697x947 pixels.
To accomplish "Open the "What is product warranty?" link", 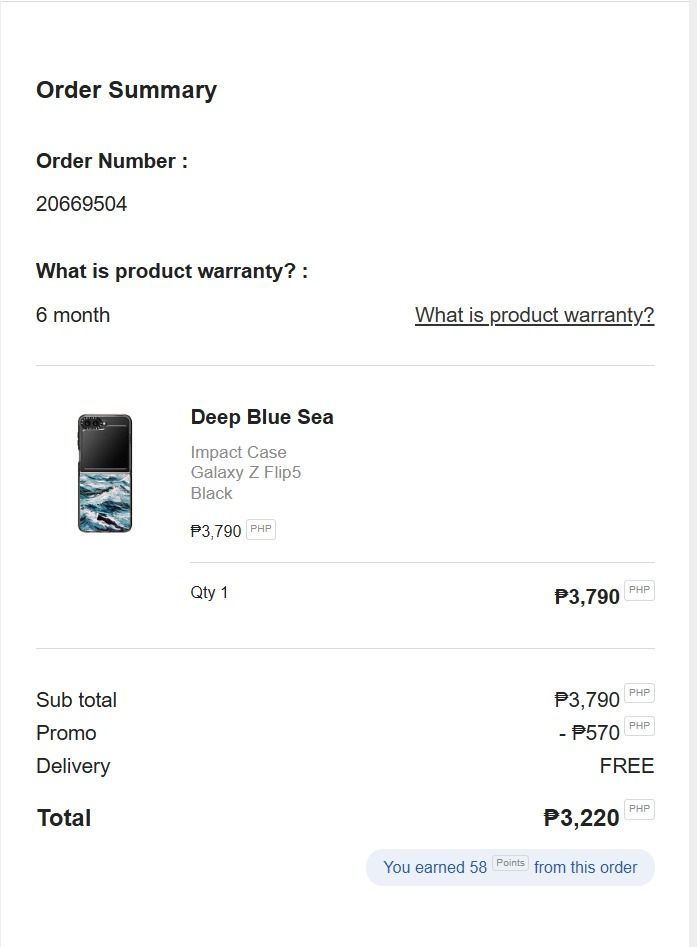I will click(534, 315).
